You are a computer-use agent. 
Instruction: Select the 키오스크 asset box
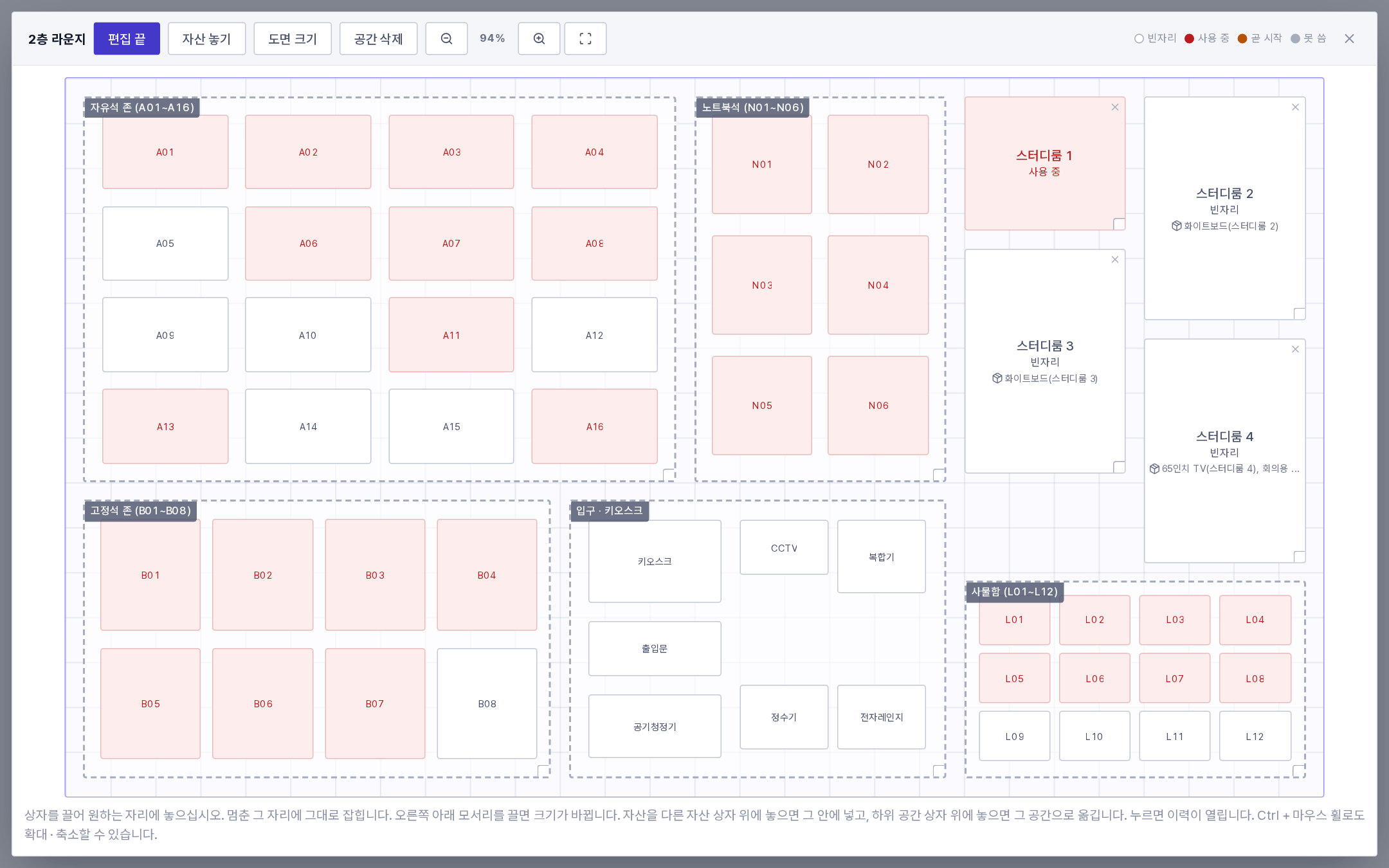(655, 561)
